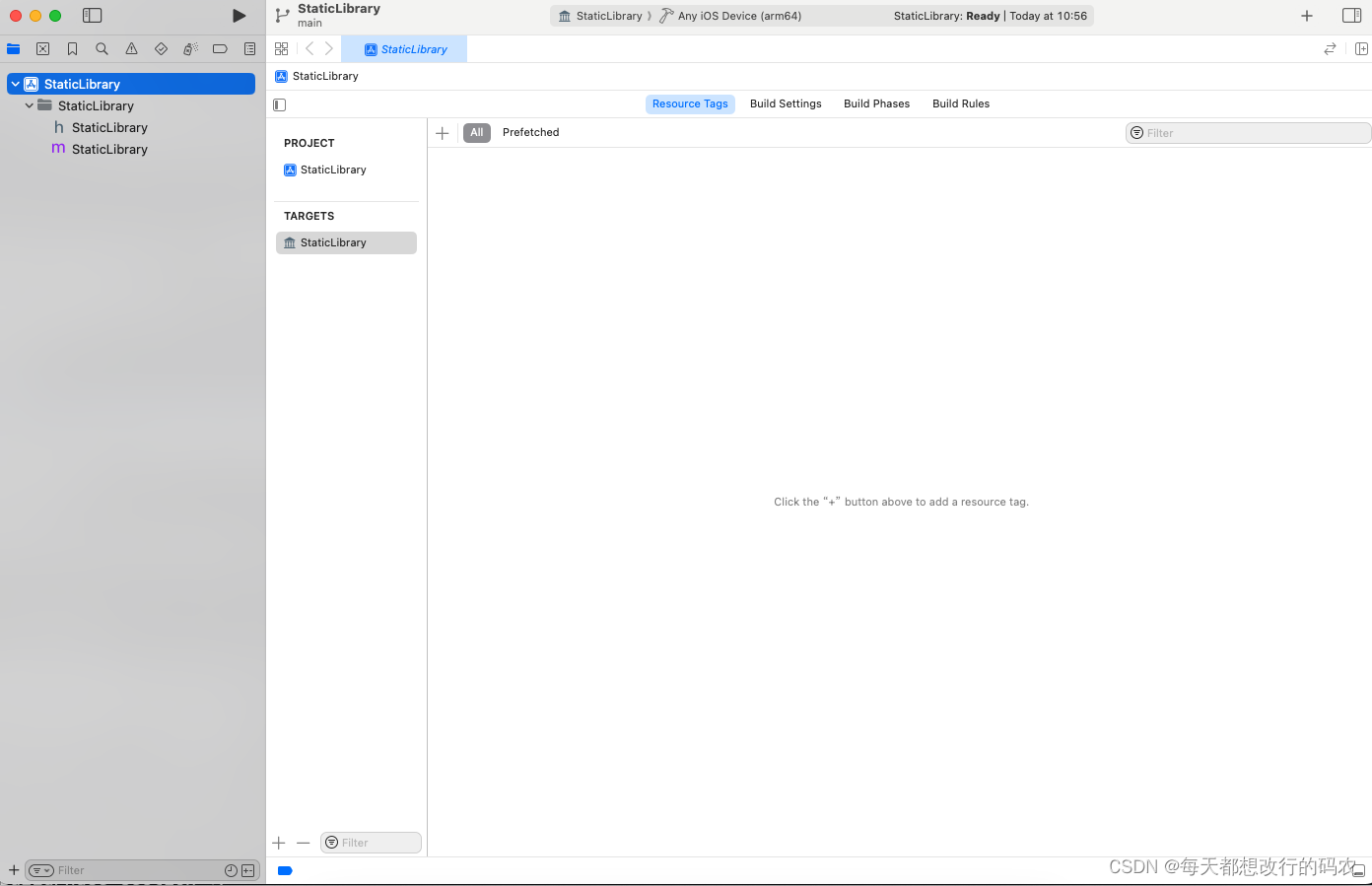Add a file in navigator
The image size is (1372, 886).
(14, 870)
